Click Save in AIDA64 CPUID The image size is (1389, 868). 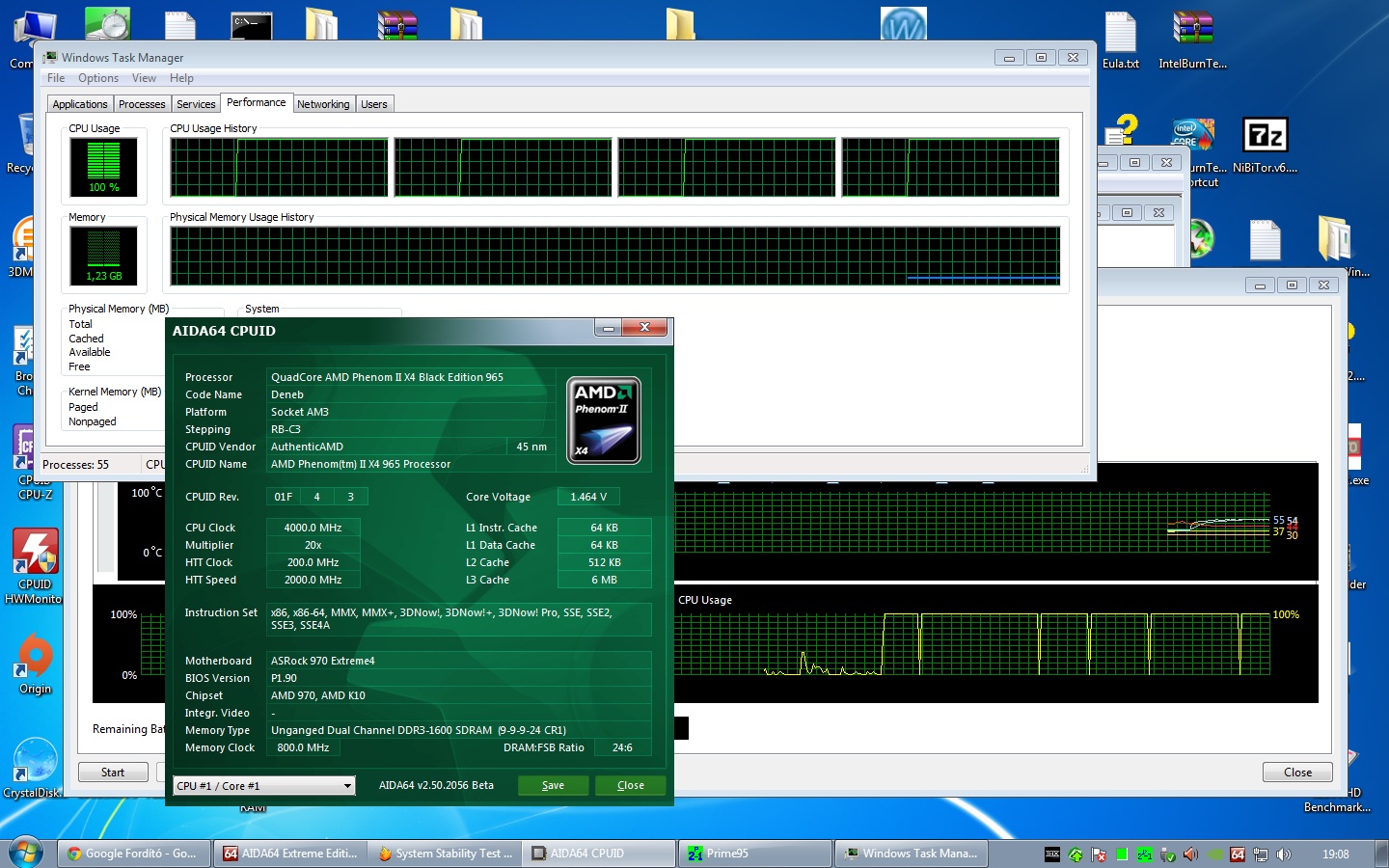553,785
